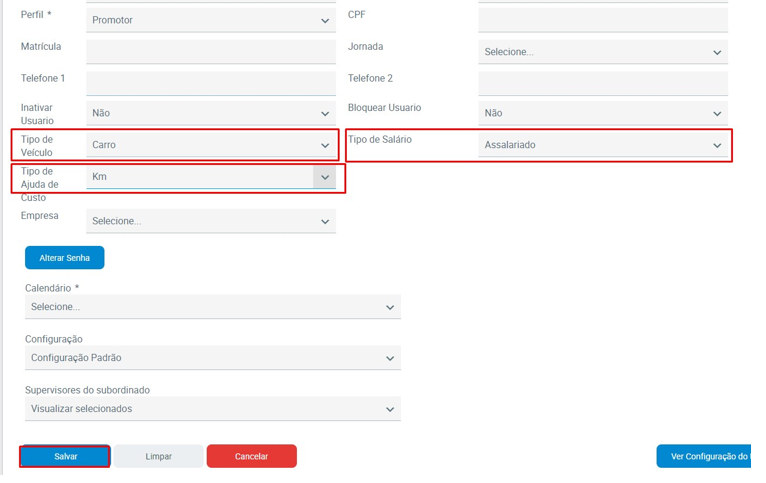The width and height of the screenshot is (766, 483).
Task: Click the Telefone 1 input field
Action: [x=210, y=83]
